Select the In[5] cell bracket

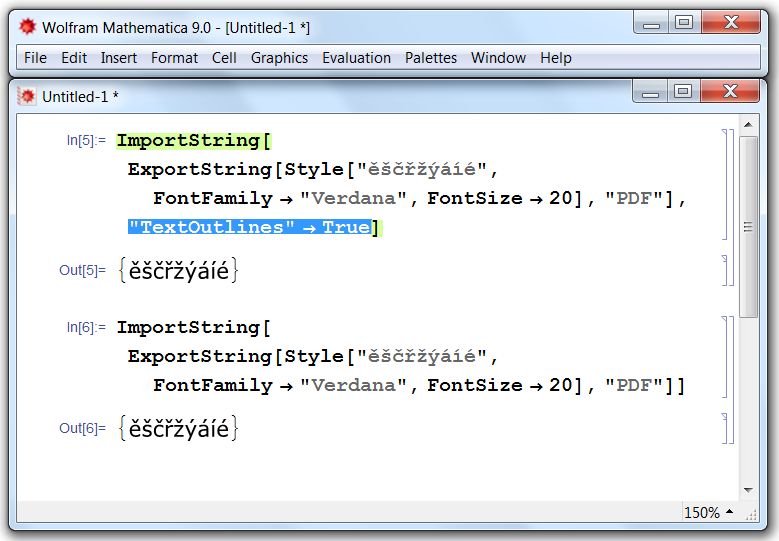[725, 184]
